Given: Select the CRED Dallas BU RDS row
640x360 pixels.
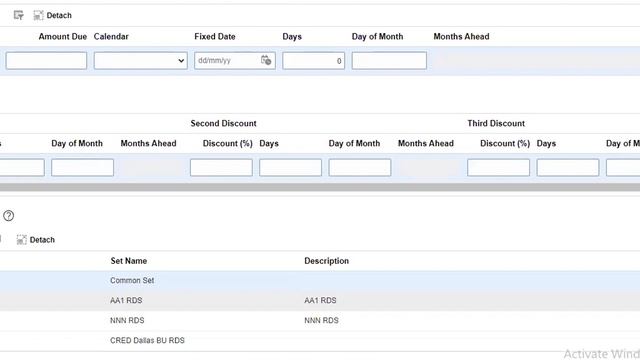Looking at the screenshot, I should coord(320,340).
